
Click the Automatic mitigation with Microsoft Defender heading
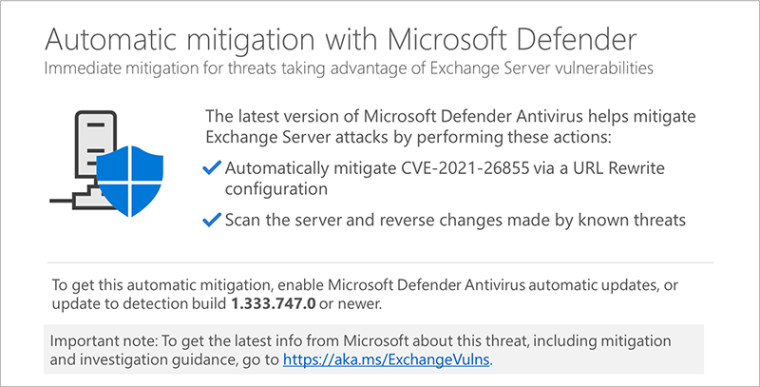point(341,40)
